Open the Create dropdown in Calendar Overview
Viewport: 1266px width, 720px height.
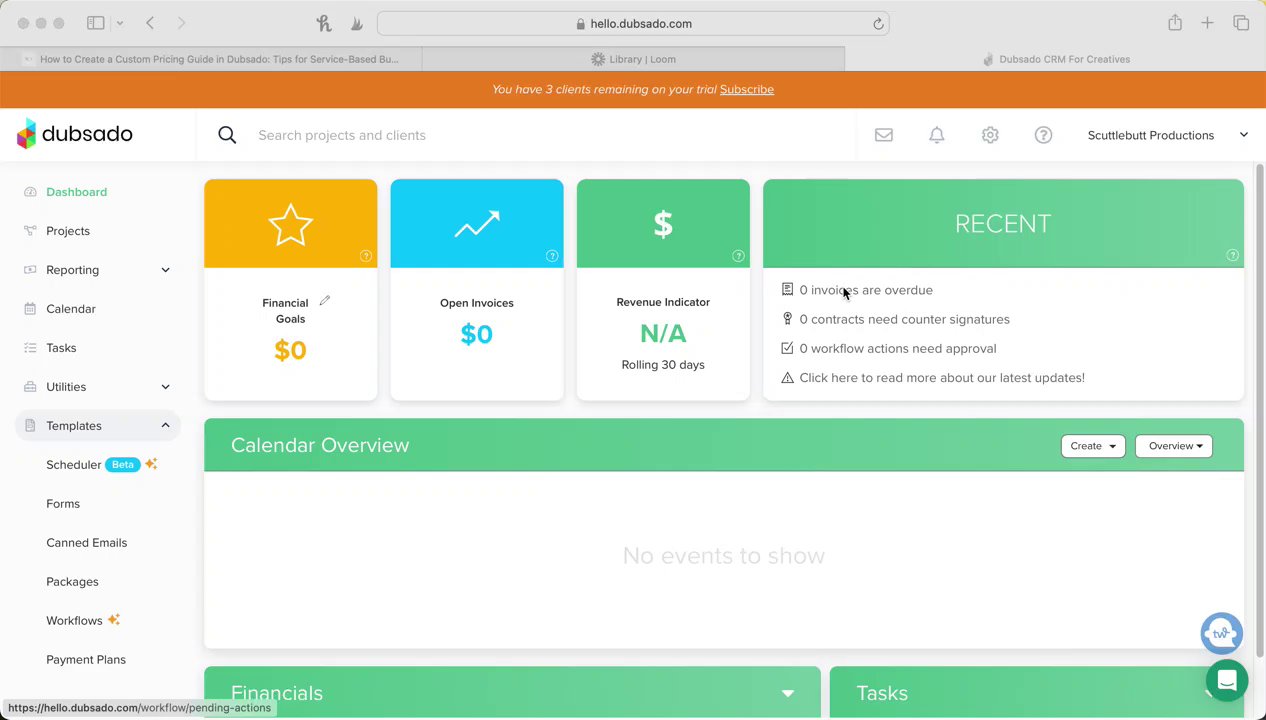tap(1093, 446)
